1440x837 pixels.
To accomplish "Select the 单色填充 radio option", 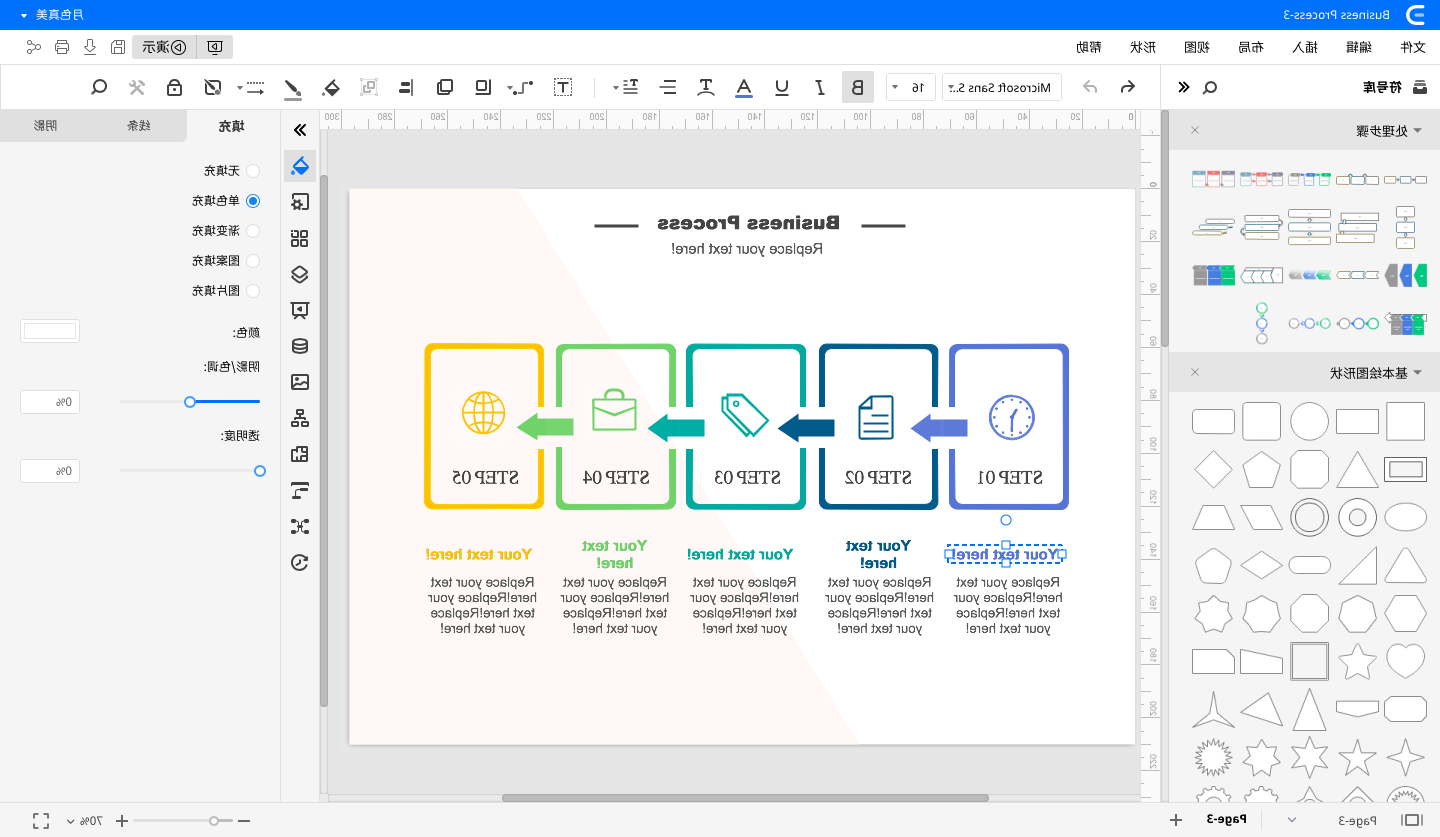I will click(253, 201).
